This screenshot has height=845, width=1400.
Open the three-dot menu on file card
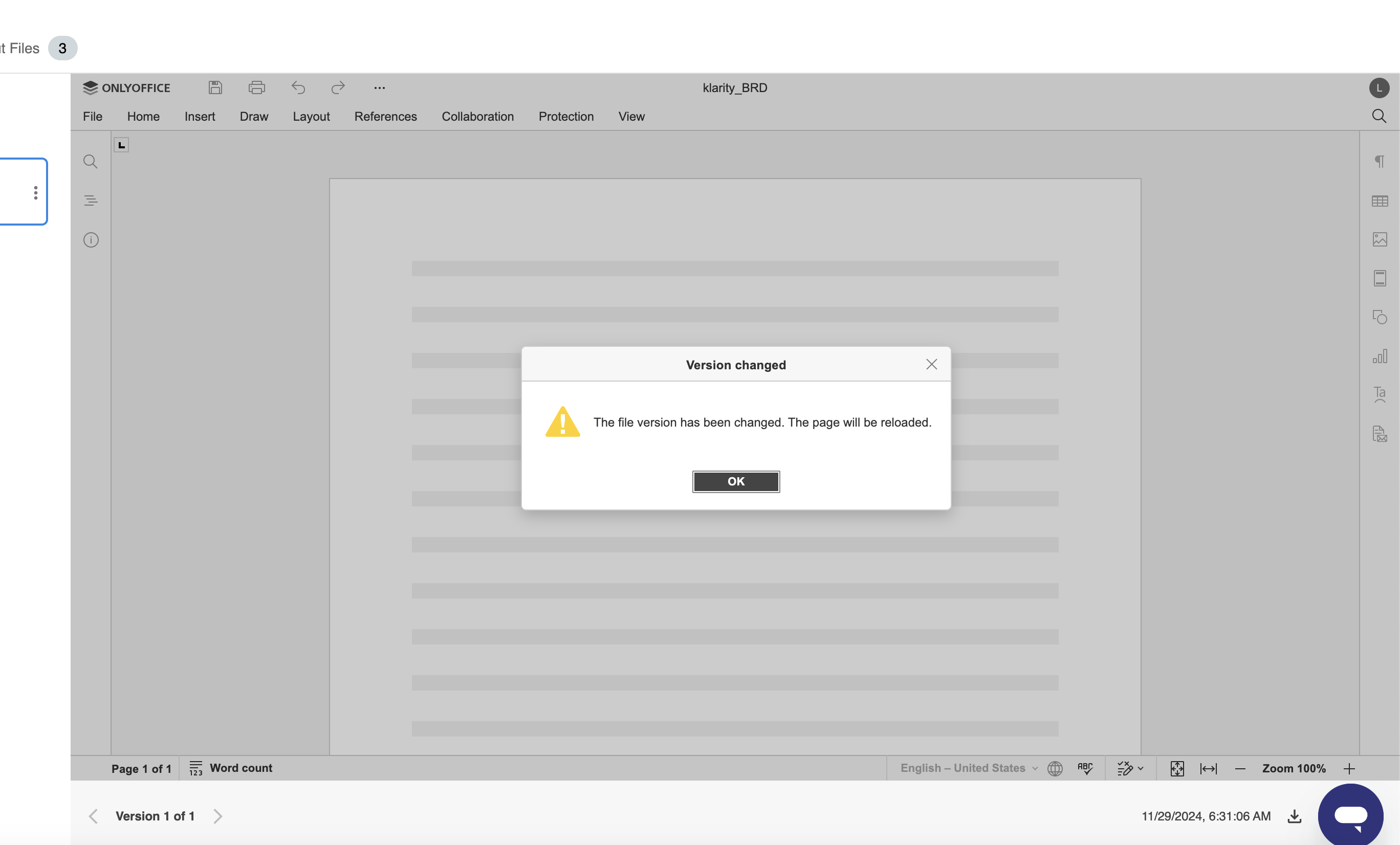coord(36,192)
